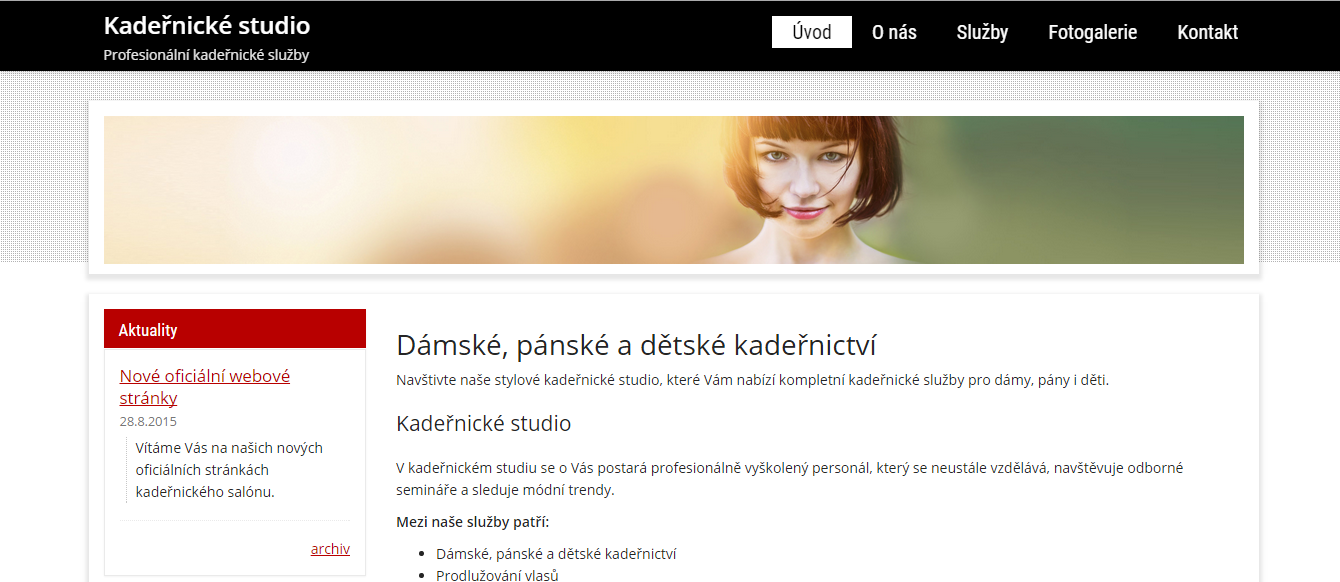
Task: Click the Dámské, pánské a dětské kadeřnictví list item
Action: [556, 554]
